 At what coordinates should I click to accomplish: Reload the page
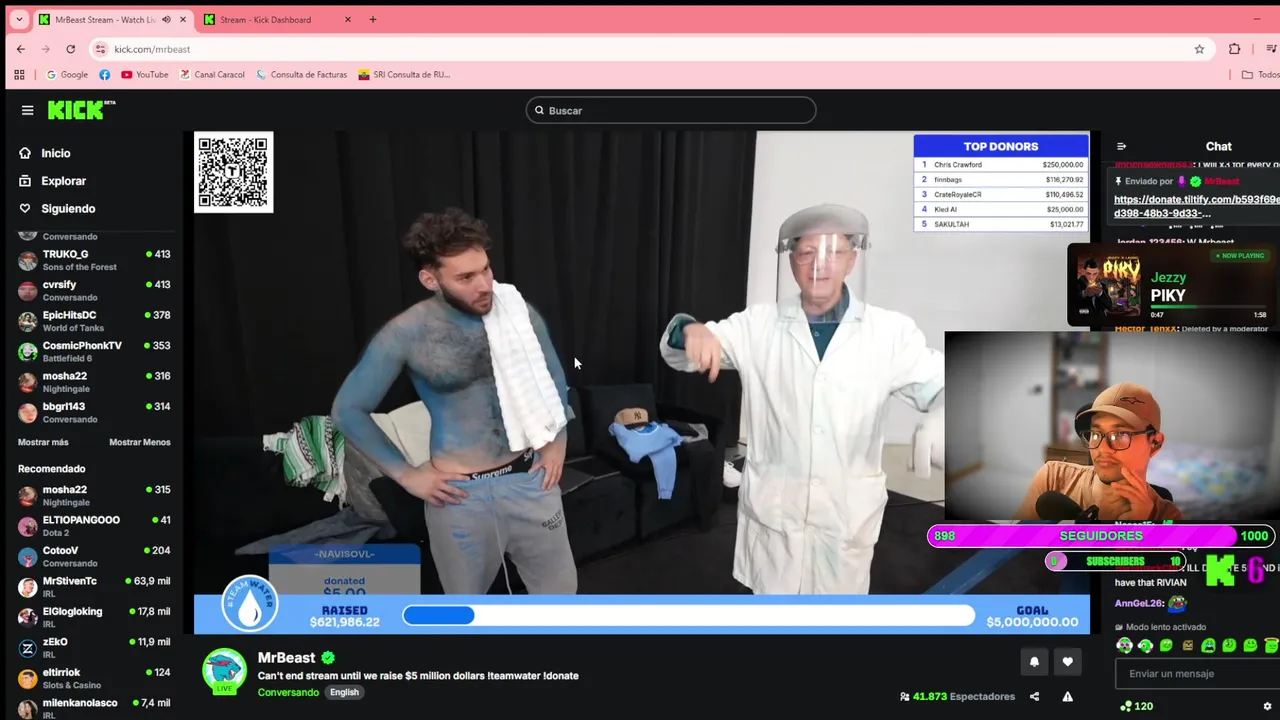pyautogui.click(x=70, y=49)
